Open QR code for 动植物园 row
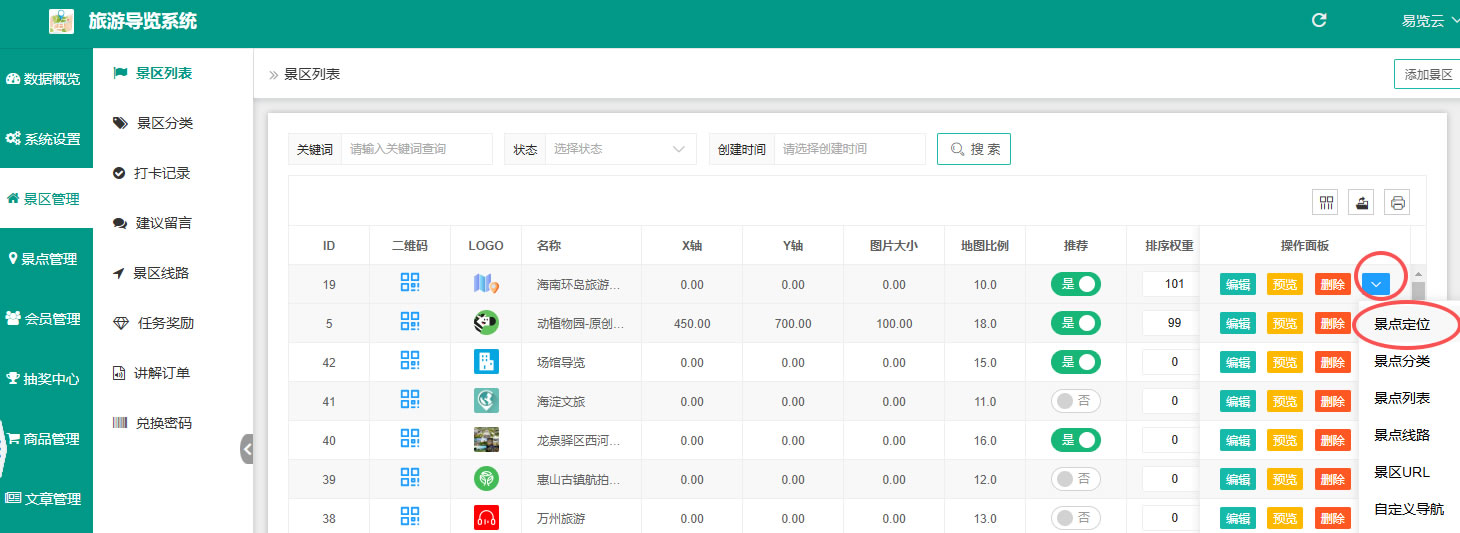The width and height of the screenshot is (1460, 533). (410, 322)
